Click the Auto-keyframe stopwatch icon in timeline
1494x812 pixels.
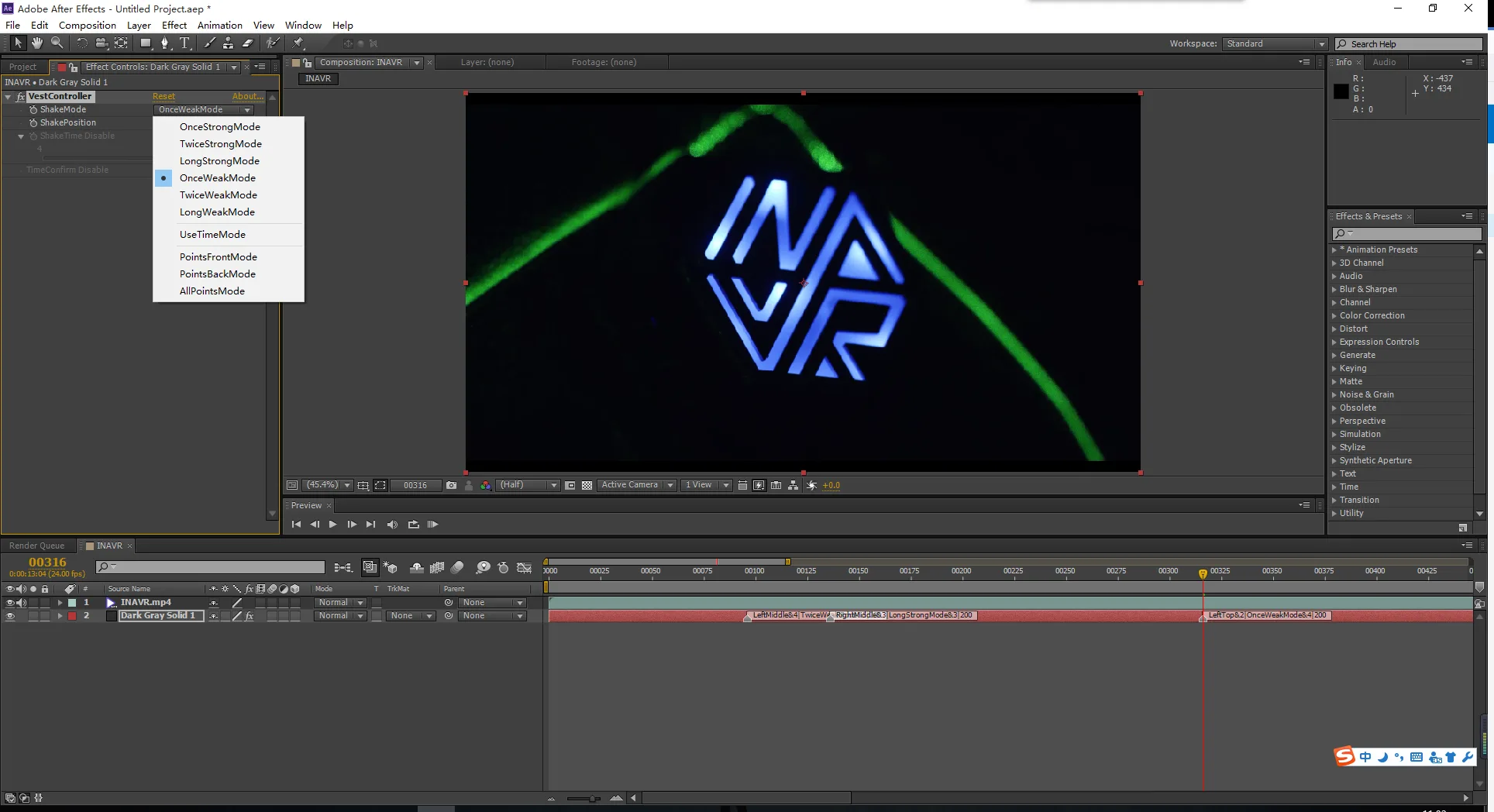[x=503, y=568]
